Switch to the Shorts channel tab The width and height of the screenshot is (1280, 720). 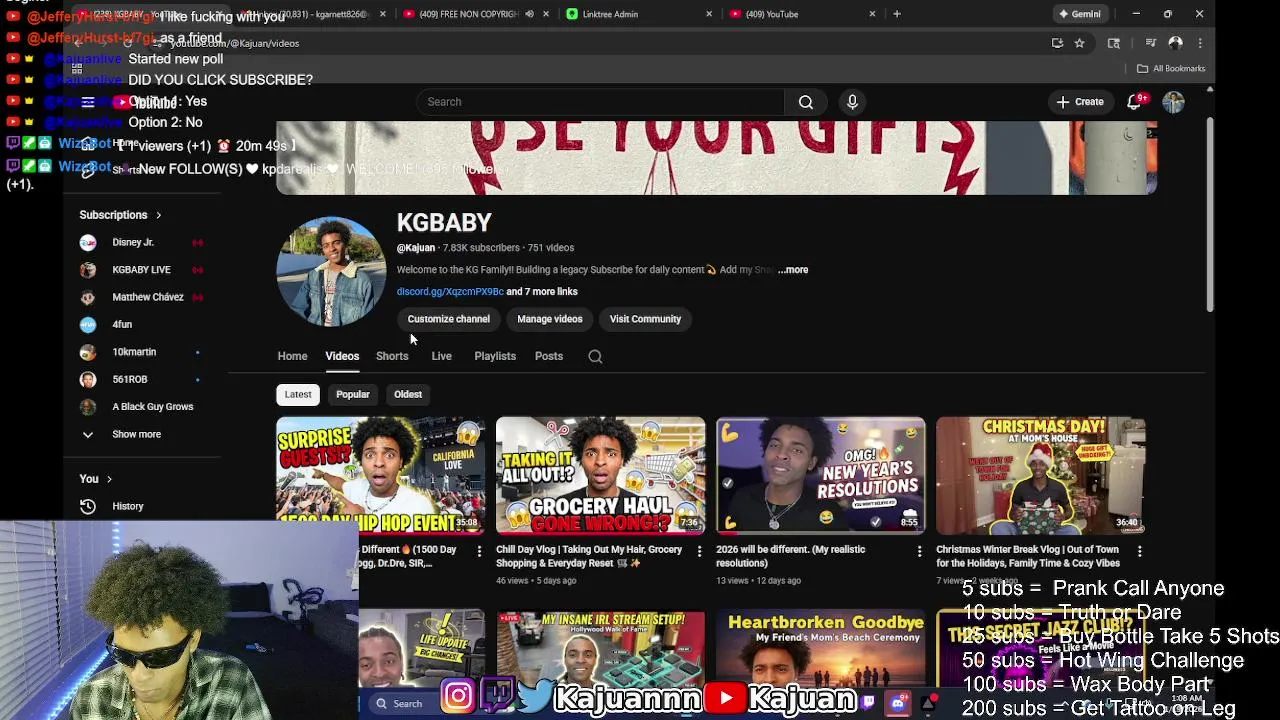(392, 356)
